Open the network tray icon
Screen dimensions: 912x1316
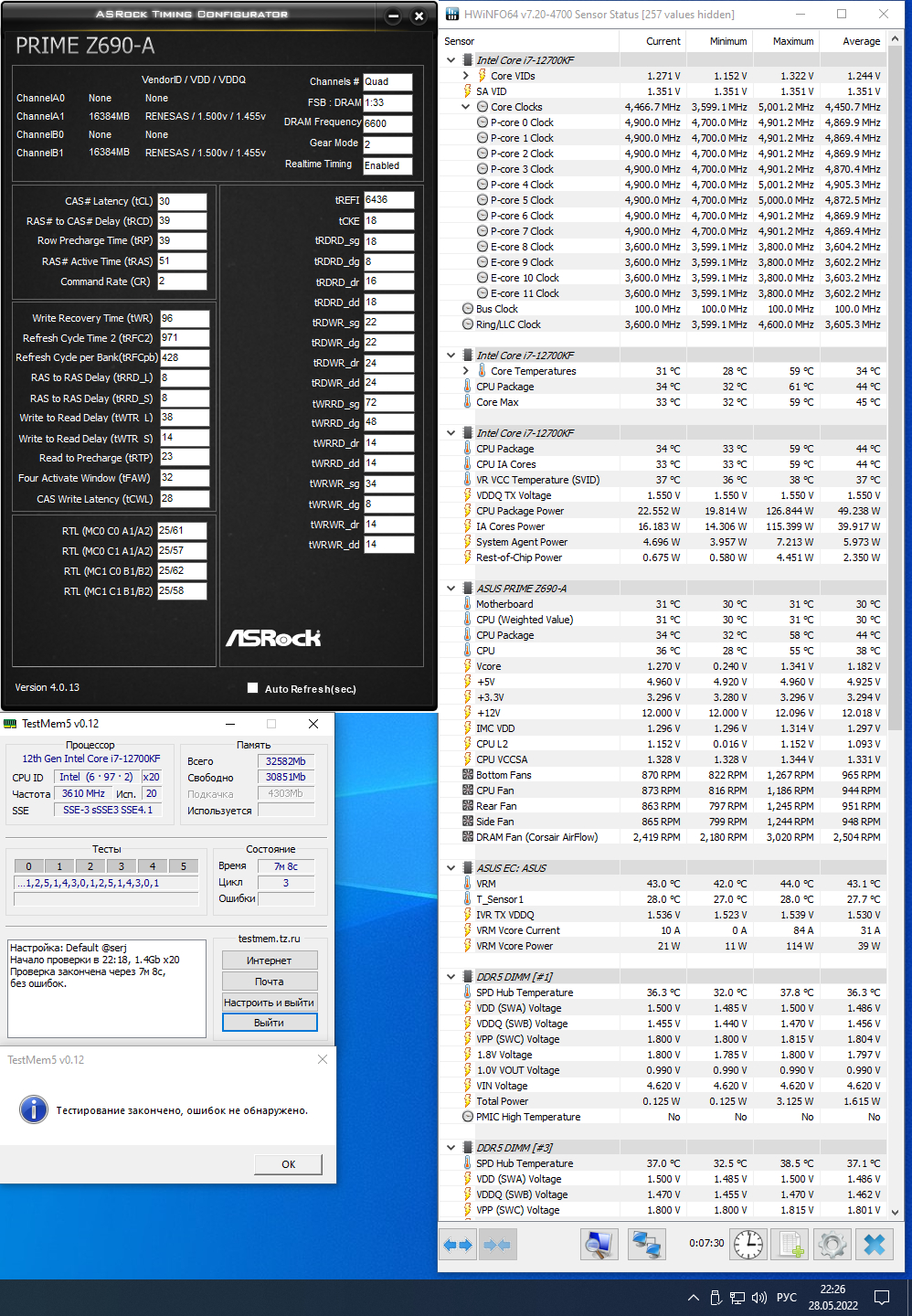(737, 1298)
